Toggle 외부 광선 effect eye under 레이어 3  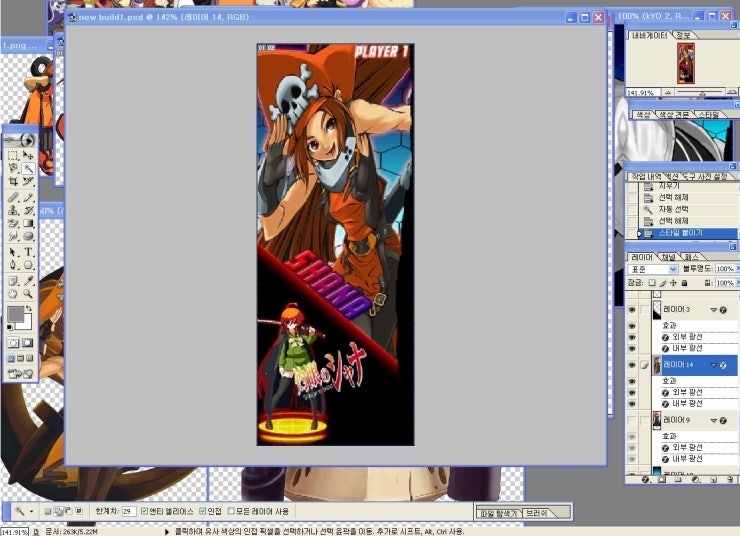pyautogui.click(x=632, y=337)
